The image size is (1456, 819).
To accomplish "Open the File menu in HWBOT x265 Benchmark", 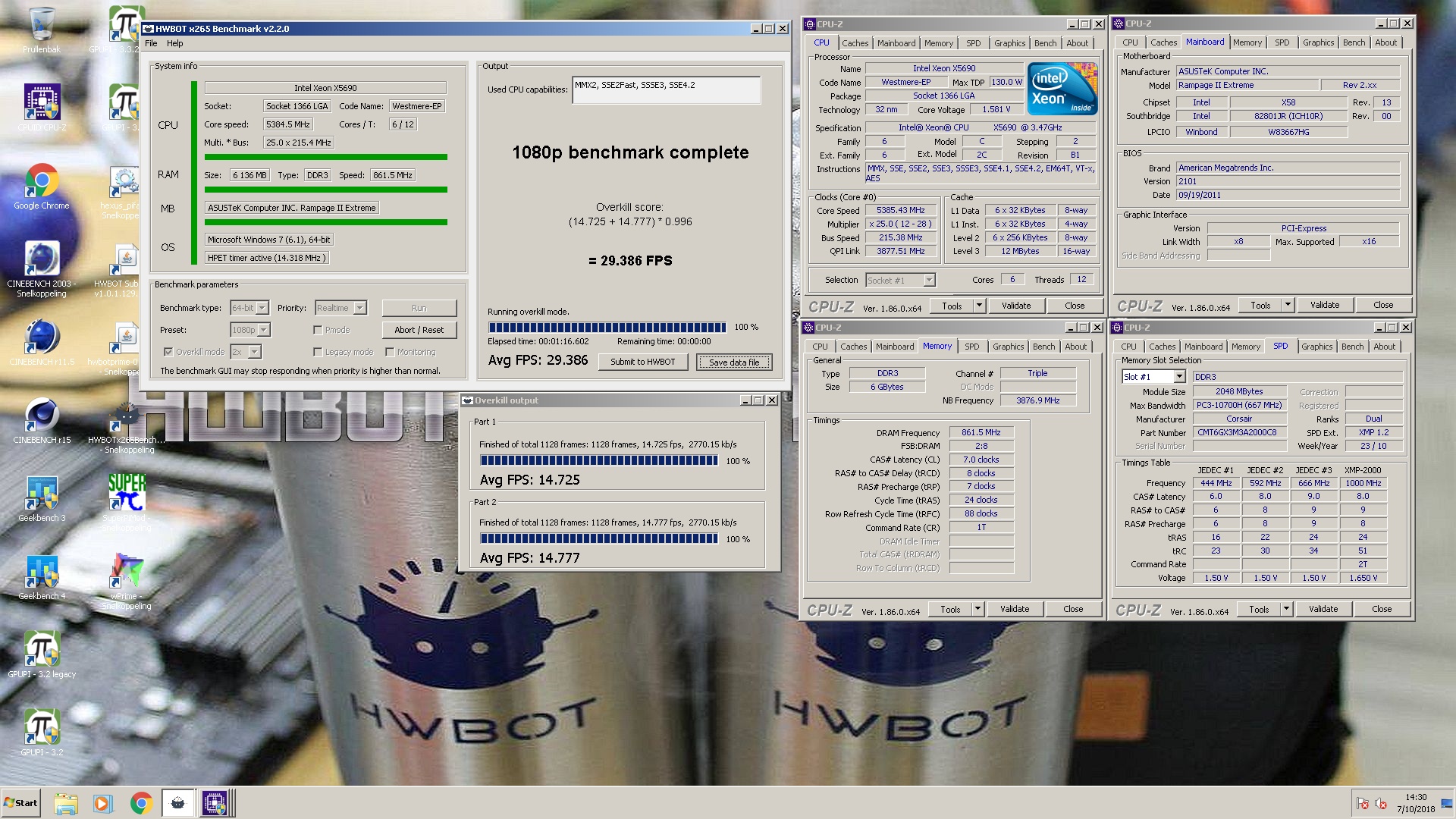I will pos(151,43).
